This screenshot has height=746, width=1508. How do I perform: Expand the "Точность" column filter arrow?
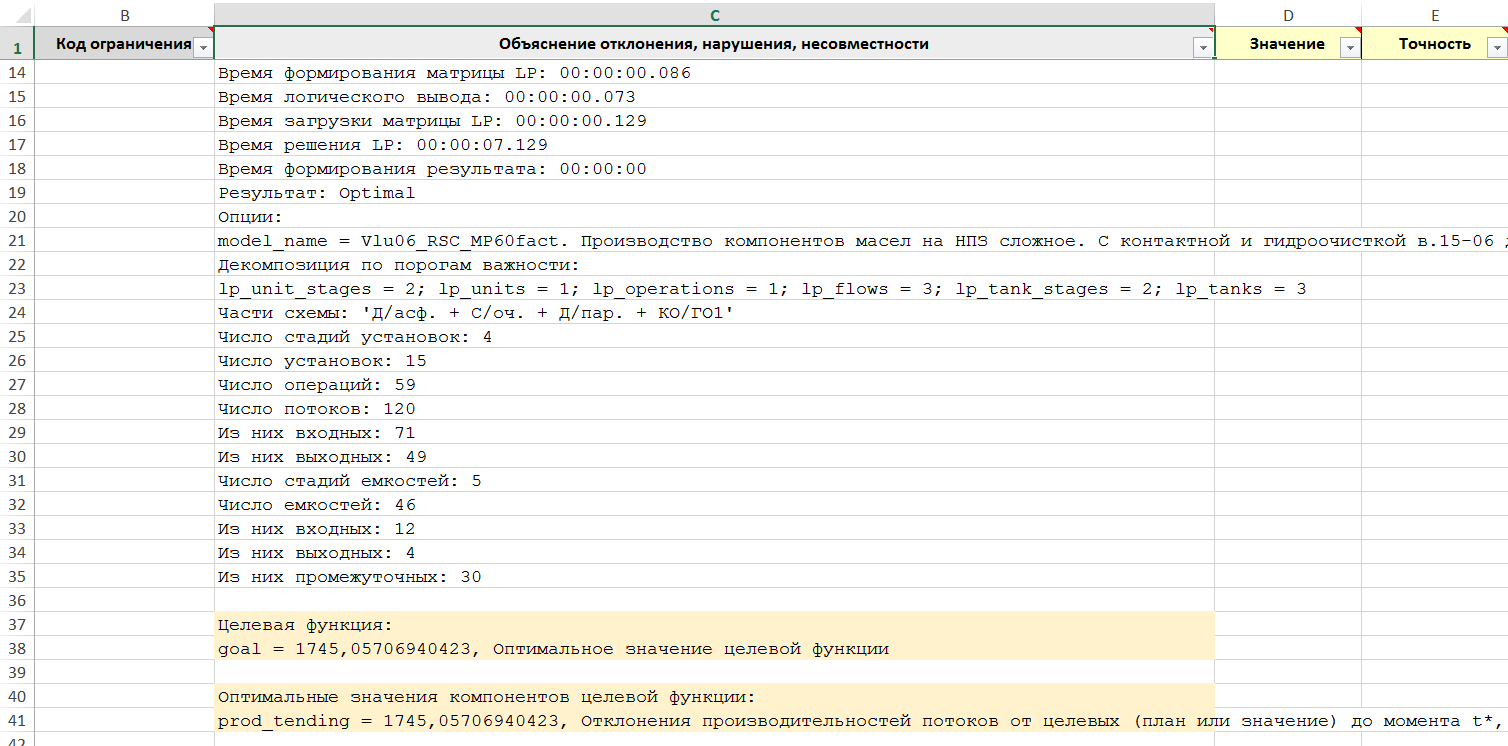1496,48
